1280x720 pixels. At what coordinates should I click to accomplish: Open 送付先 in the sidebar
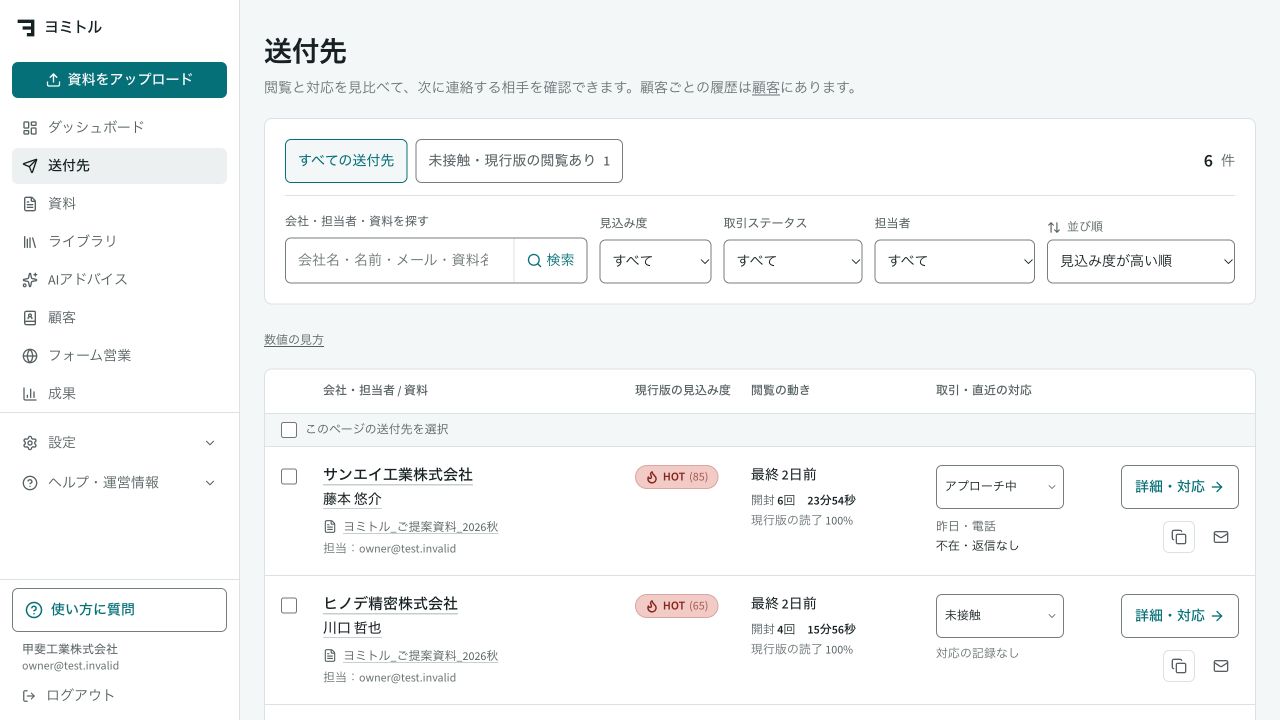pyautogui.click(x=120, y=166)
